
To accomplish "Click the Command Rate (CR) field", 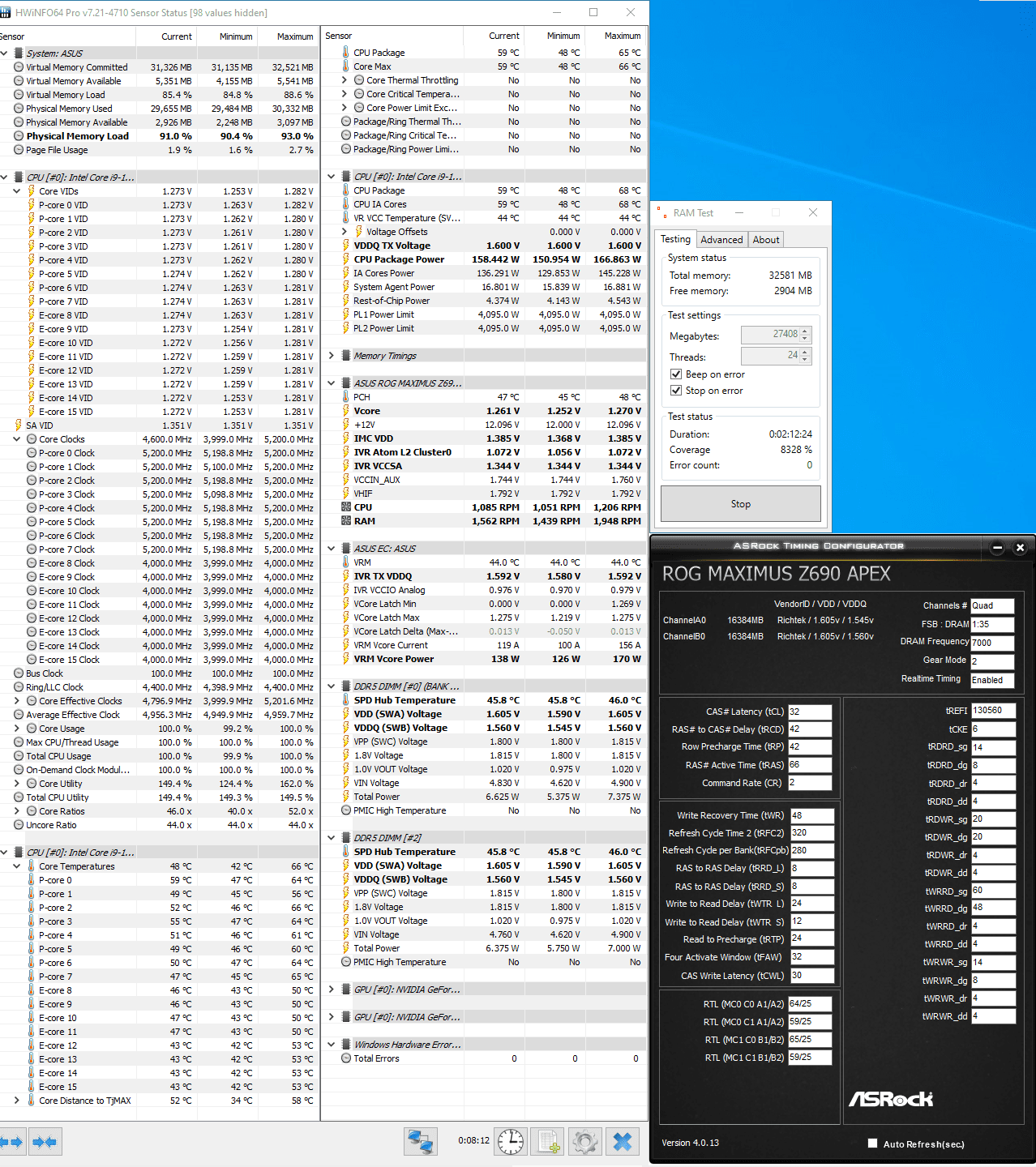I will [x=810, y=783].
